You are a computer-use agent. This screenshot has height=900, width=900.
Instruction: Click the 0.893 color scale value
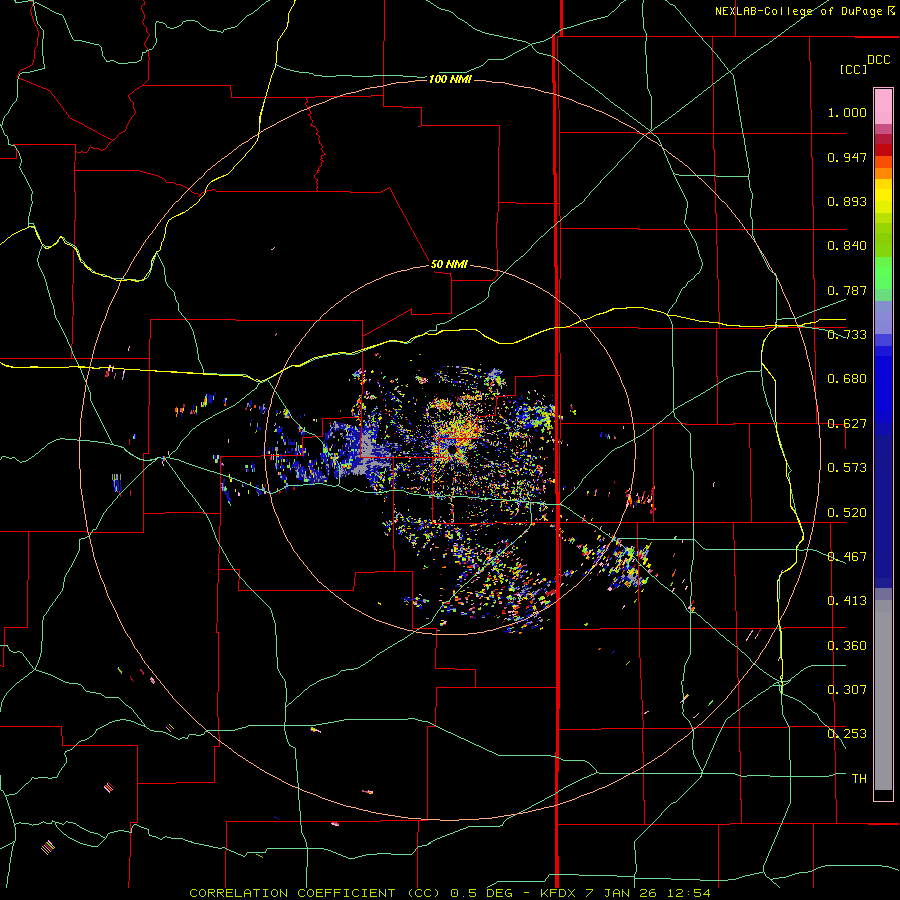coord(847,201)
